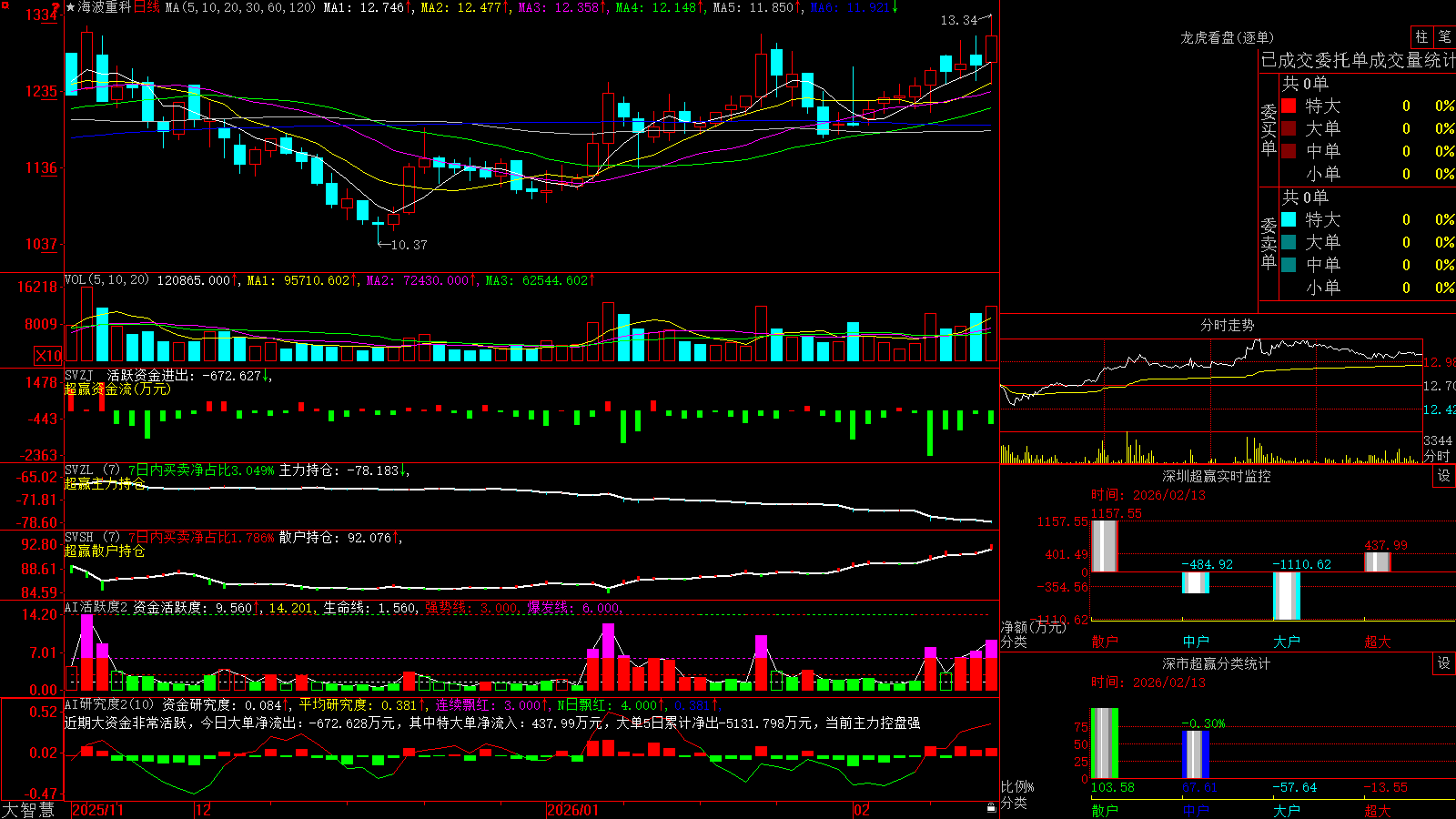Toggle the 笔 tick view button
Screen dimensions: 1456x819
1444,37
